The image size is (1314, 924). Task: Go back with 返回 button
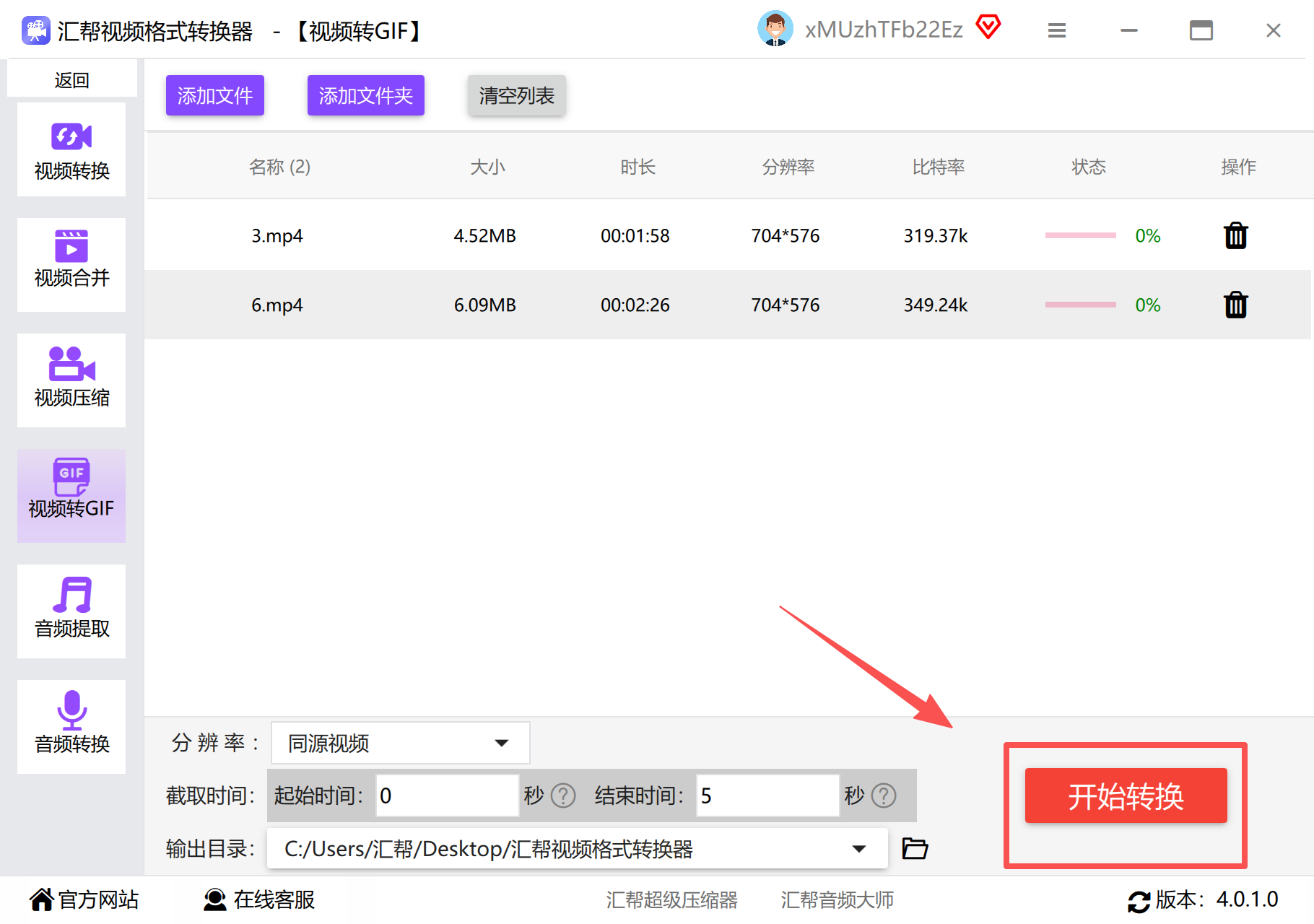[72, 79]
